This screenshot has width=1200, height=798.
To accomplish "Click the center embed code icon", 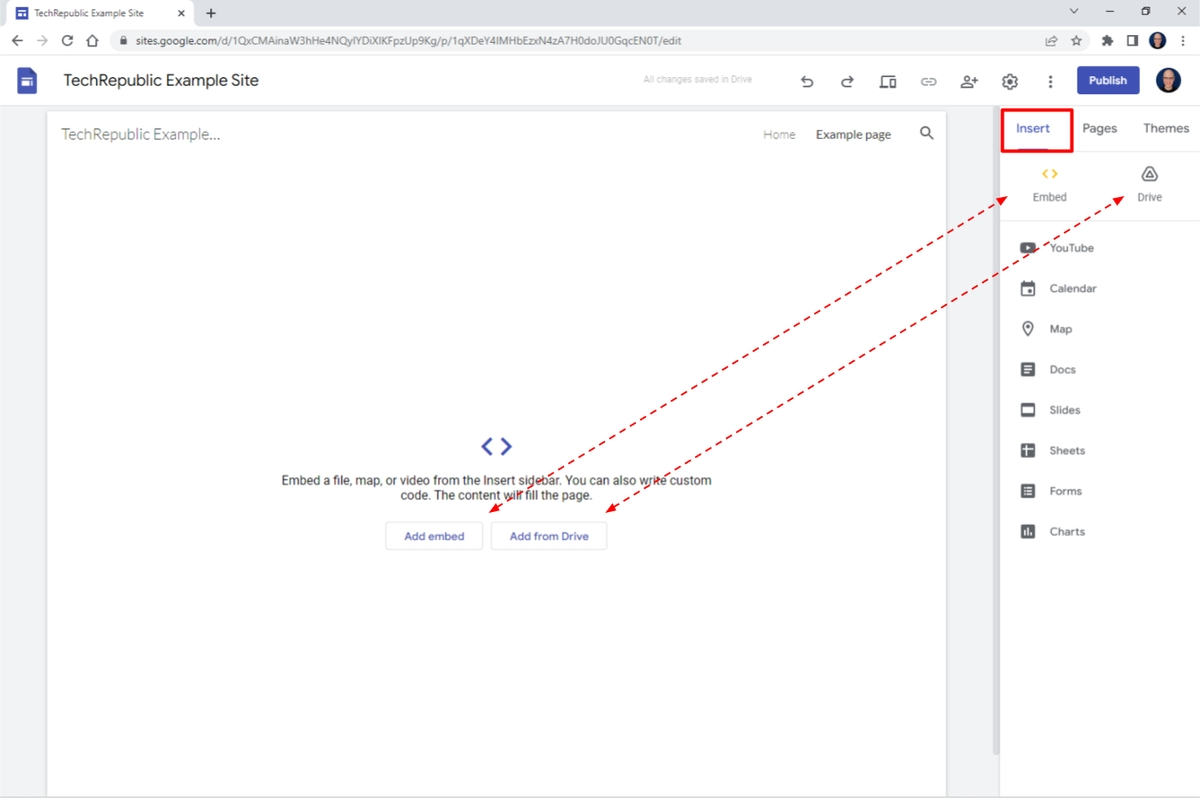I will (496, 446).
